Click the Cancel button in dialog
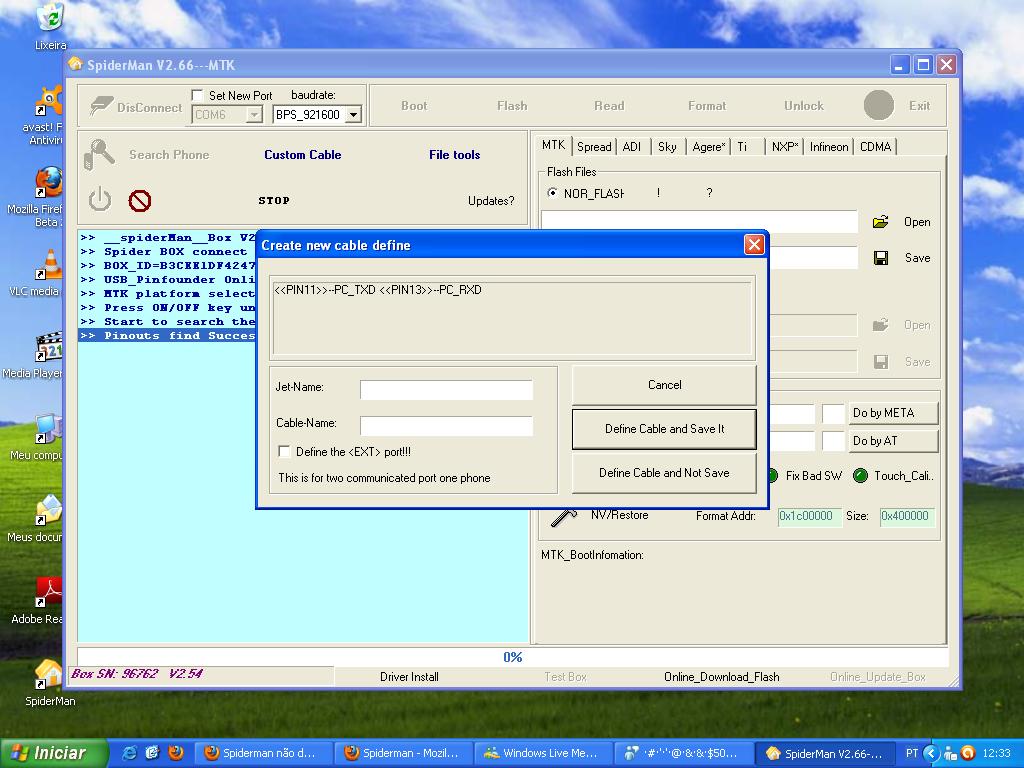Image resolution: width=1024 pixels, height=768 pixels. click(664, 385)
